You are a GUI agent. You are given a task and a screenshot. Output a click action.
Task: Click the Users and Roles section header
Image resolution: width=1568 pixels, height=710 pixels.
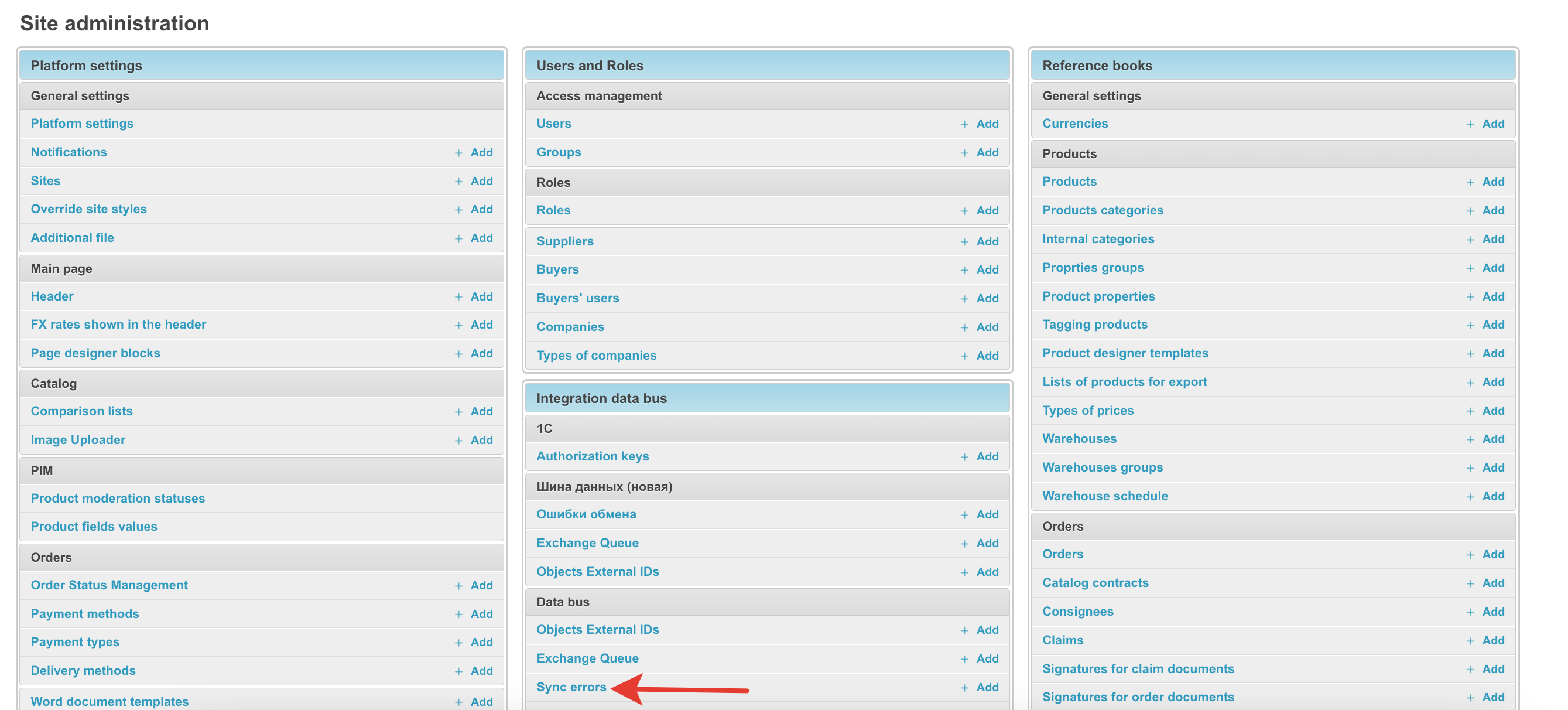click(589, 66)
